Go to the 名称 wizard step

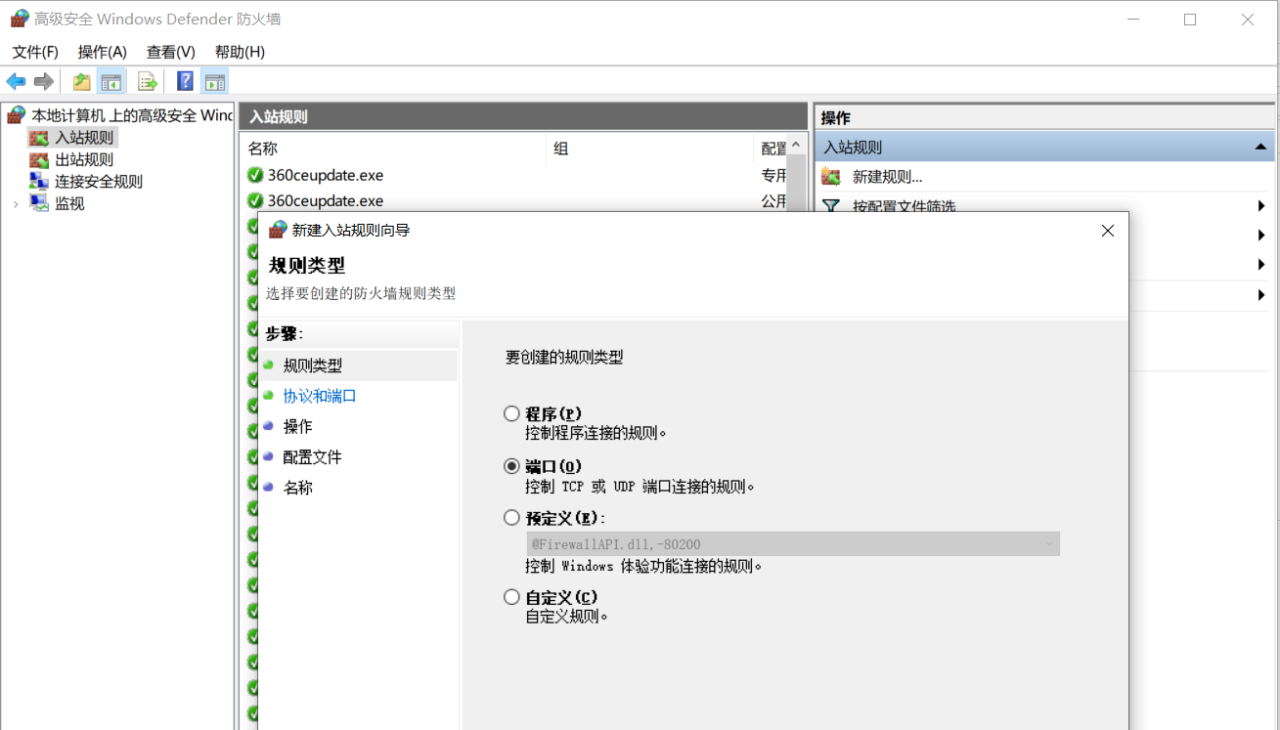[x=298, y=488]
